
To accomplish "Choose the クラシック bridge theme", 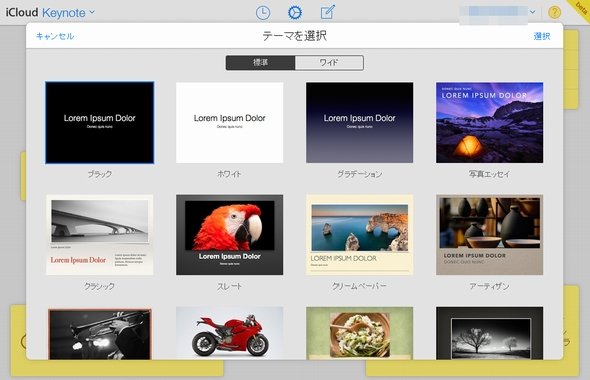I will point(100,235).
